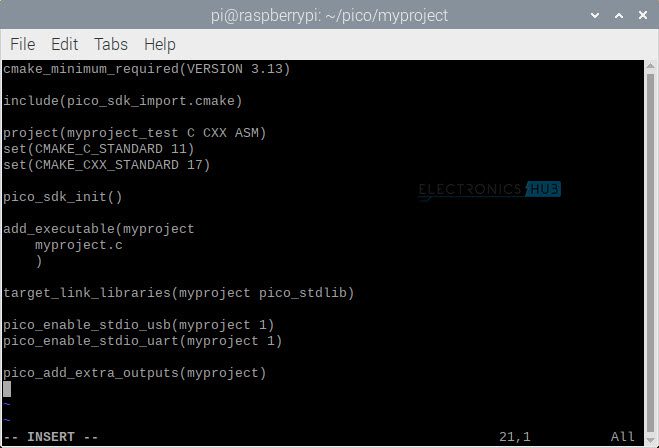Minimize the terminal window
The image size is (659, 448).
point(596,15)
